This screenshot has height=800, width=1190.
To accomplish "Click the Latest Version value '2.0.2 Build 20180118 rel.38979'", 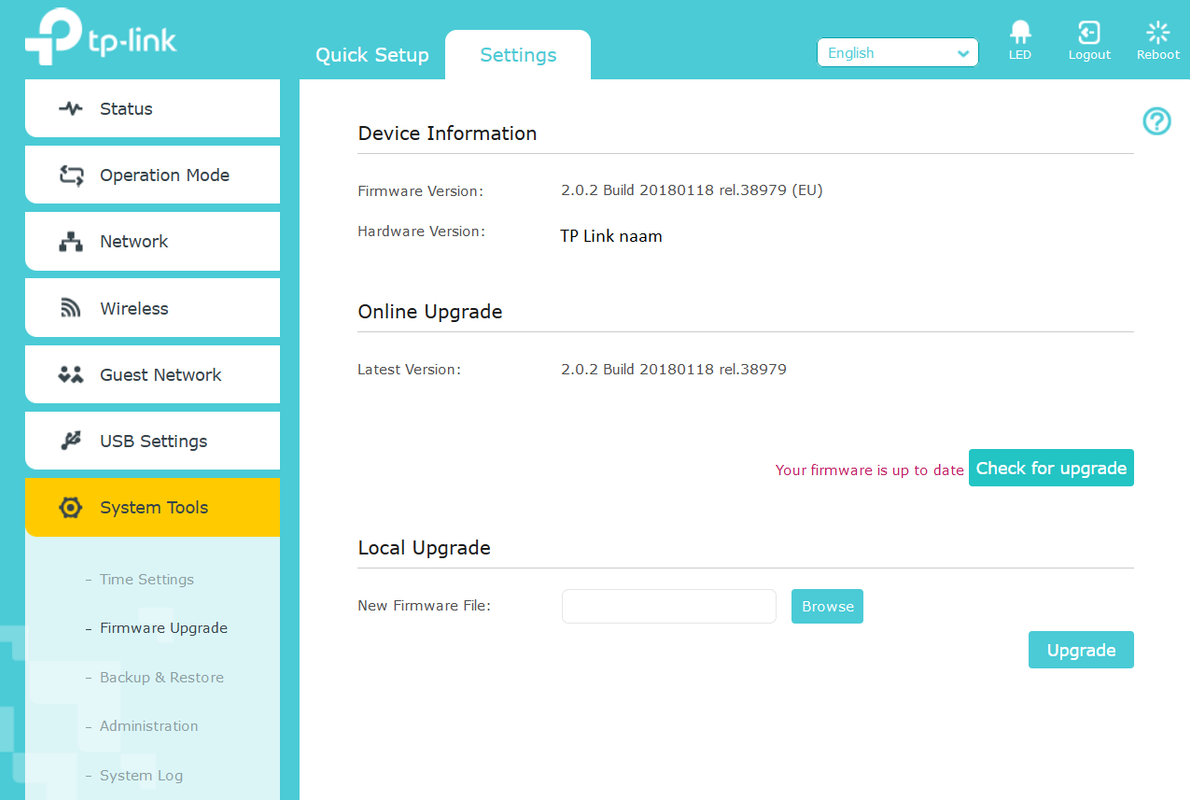I will click(673, 369).
